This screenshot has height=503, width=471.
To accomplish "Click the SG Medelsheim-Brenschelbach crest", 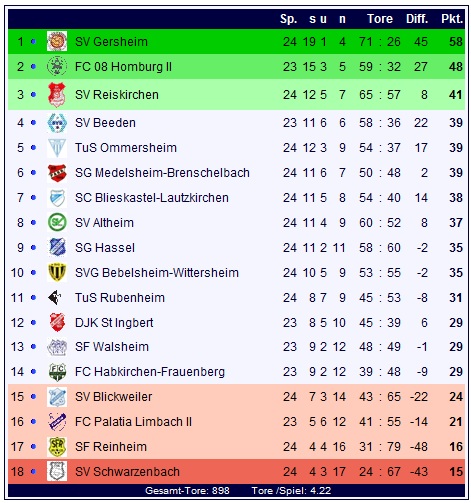I will [x=57, y=173].
